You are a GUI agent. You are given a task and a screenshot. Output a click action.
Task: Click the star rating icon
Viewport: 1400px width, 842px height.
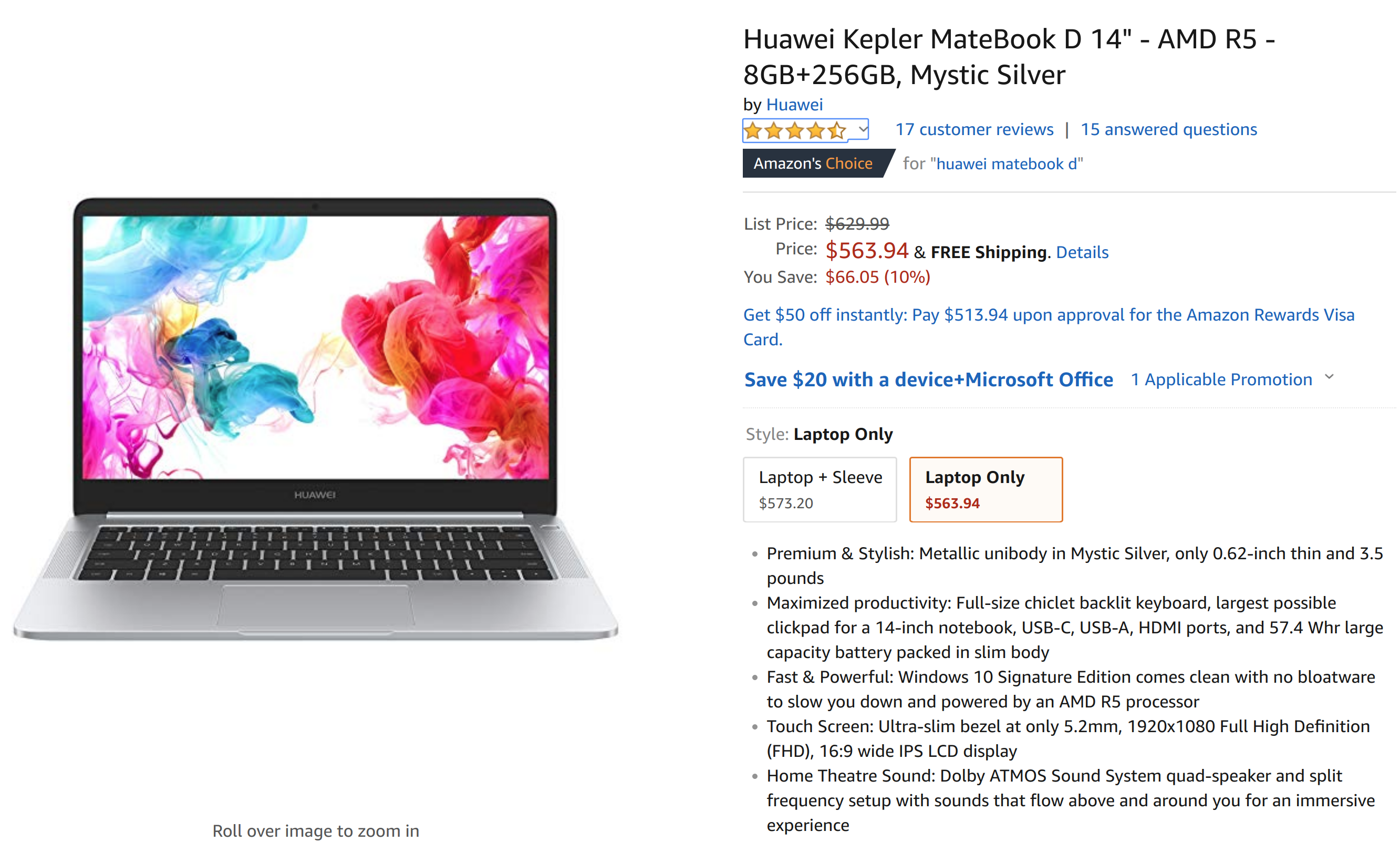(x=795, y=130)
